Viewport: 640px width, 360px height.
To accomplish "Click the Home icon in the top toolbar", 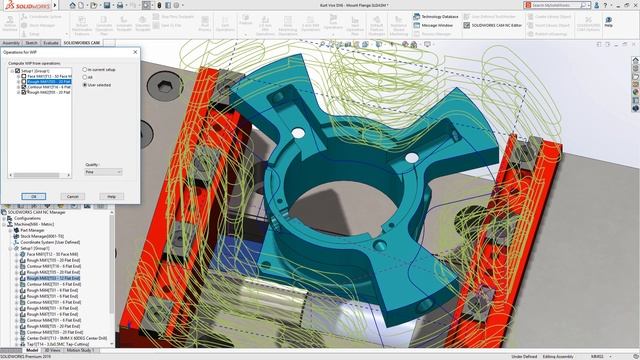I will pyautogui.click(x=72, y=5).
